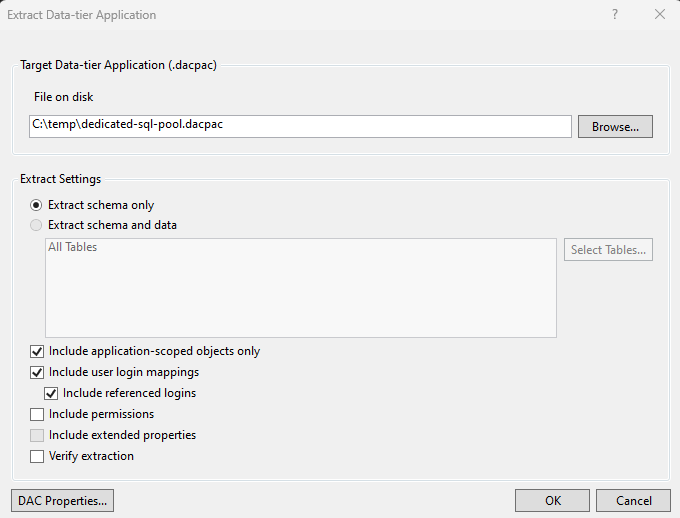
Task: Click 'Target Data-tier Application (.dacpac)' group title
Action: pyautogui.click(x=118, y=65)
